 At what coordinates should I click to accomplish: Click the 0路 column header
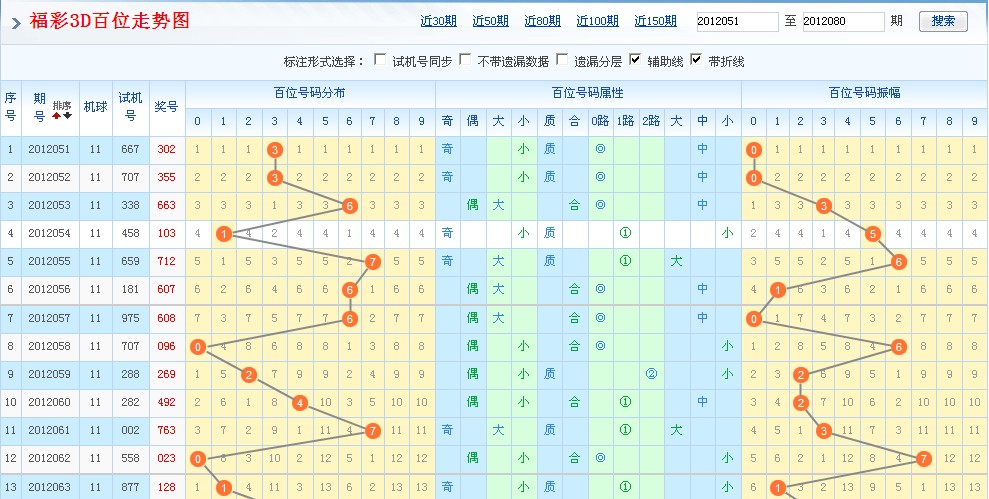(x=600, y=121)
